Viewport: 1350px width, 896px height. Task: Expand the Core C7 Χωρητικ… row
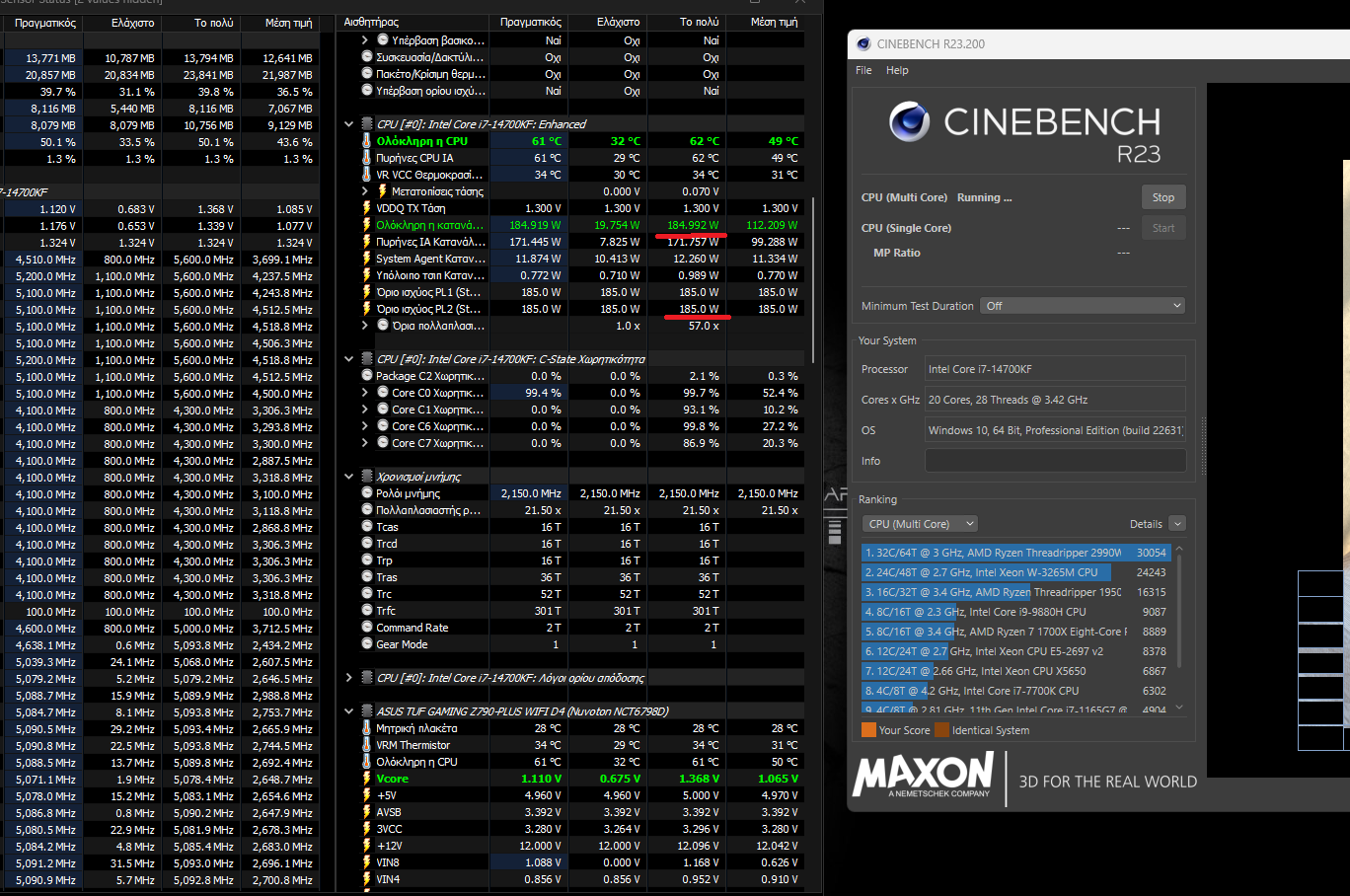(365, 443)
